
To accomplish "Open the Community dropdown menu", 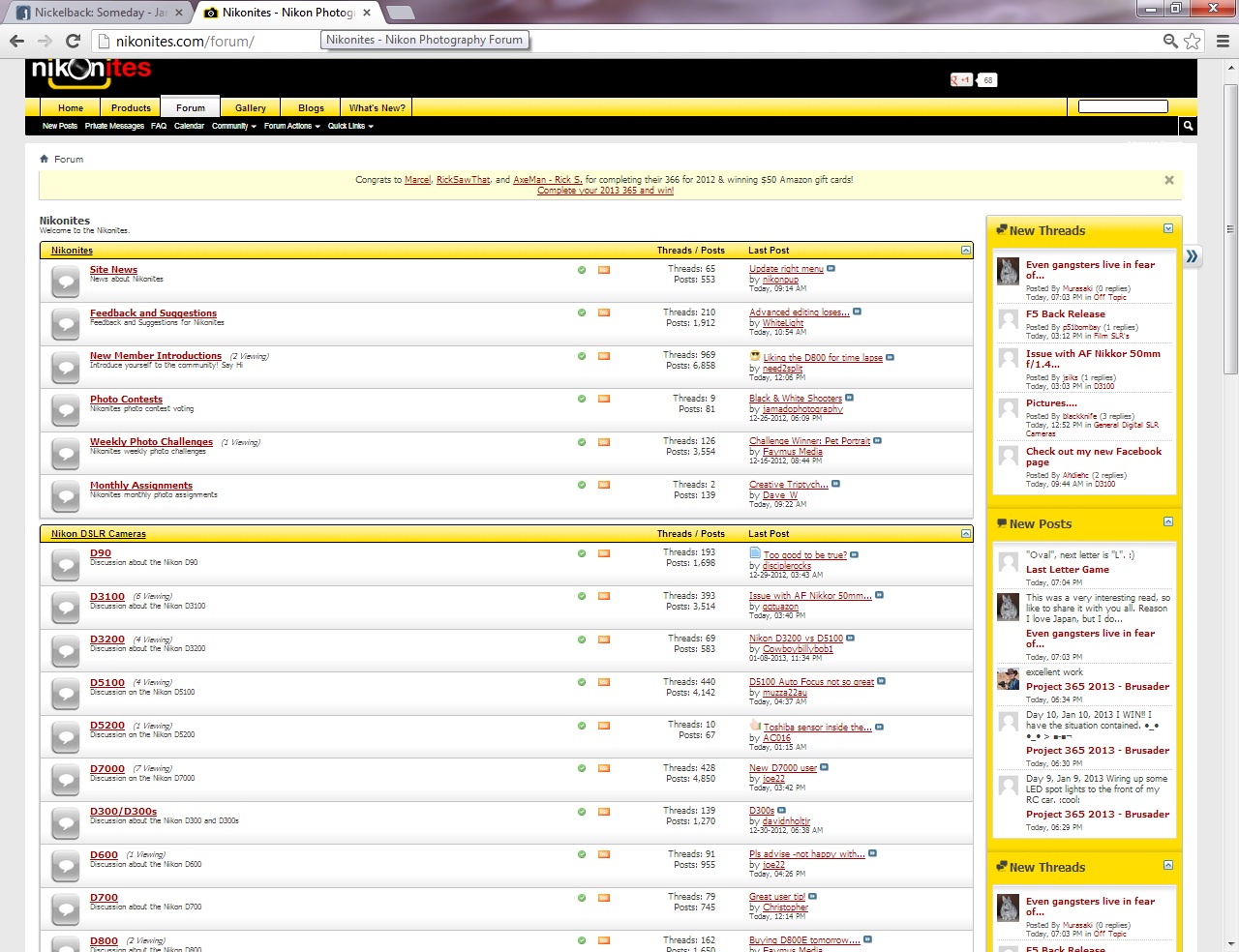I will (x=234, y=126).
